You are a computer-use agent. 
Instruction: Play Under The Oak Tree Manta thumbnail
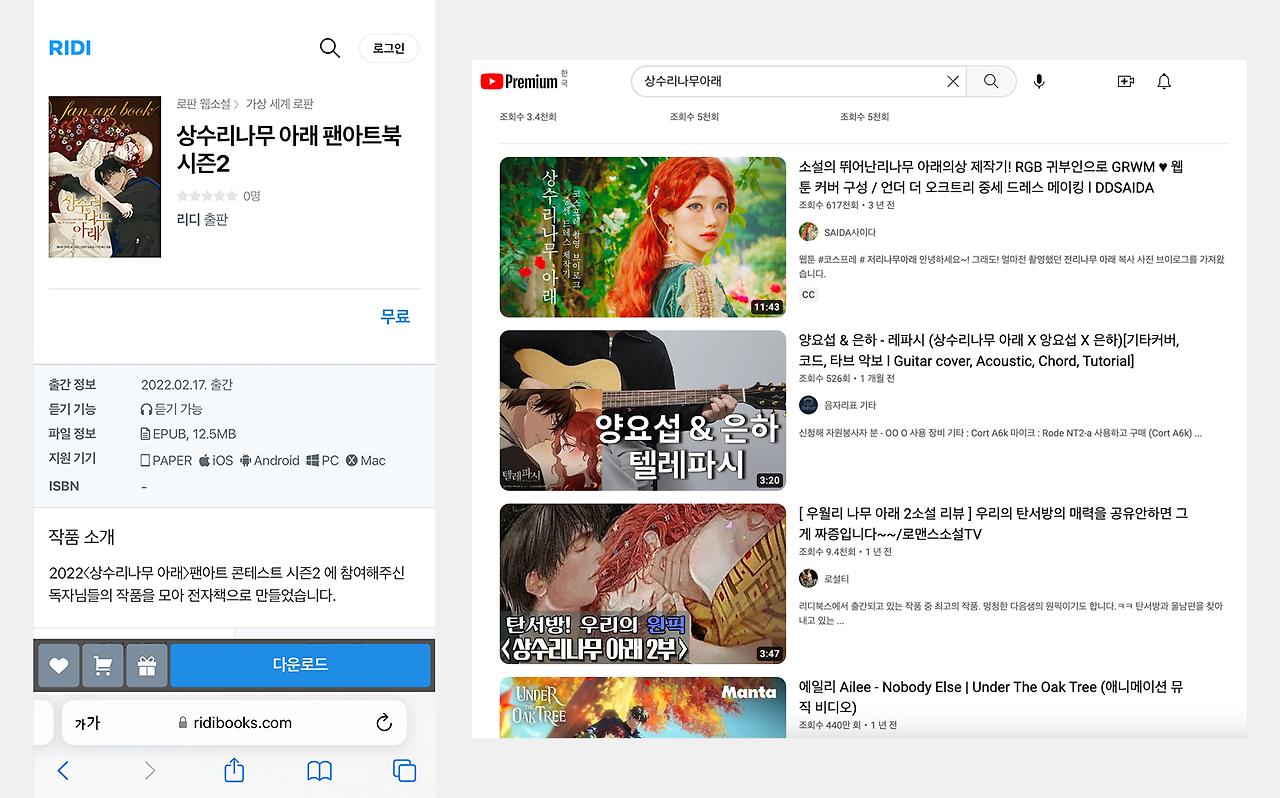643,707
